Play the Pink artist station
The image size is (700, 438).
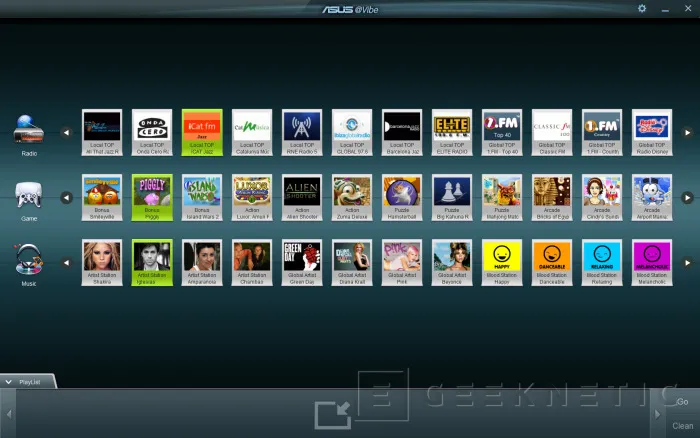(402, 263)
